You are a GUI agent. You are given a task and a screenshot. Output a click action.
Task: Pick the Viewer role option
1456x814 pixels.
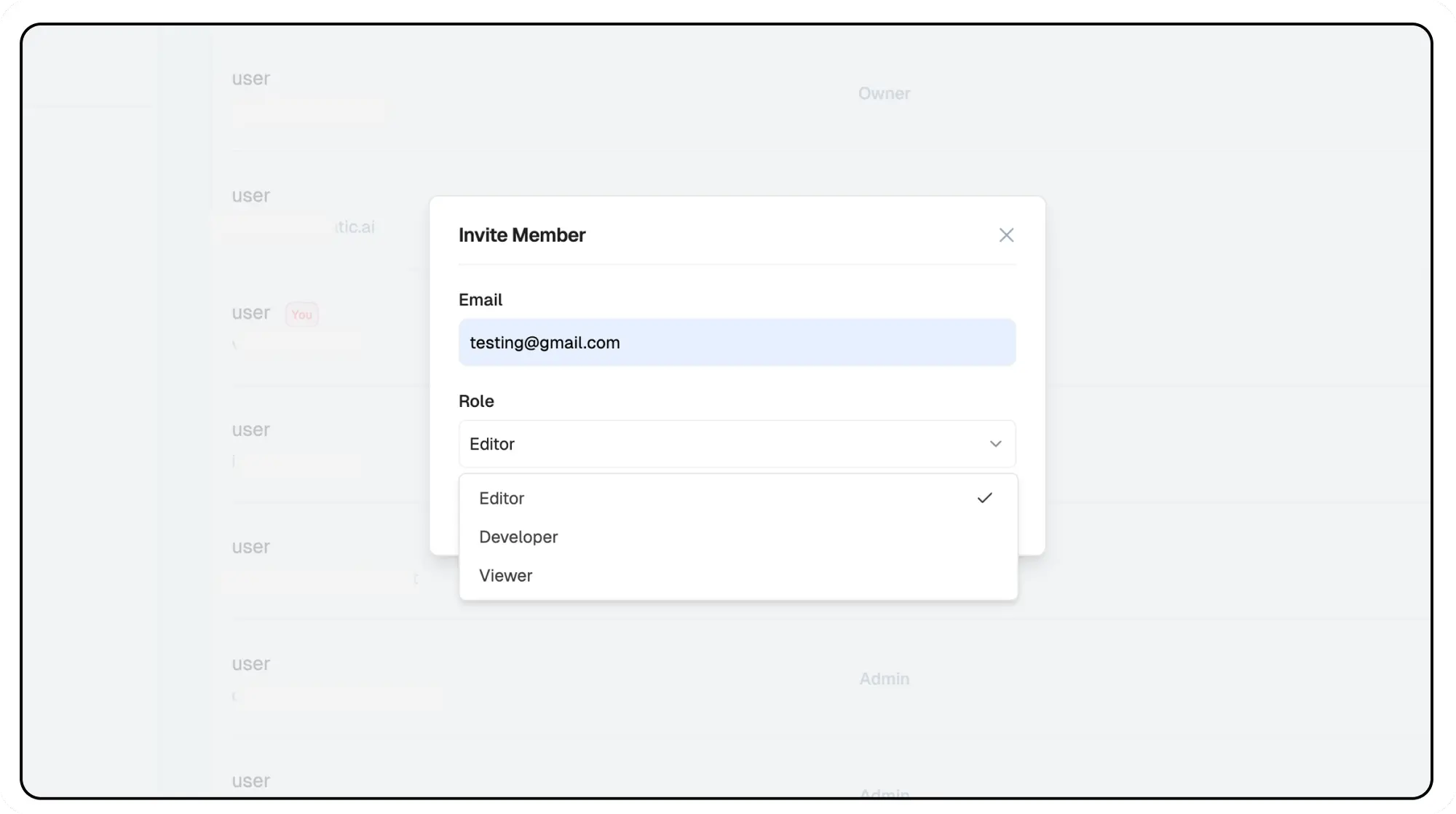coord(506,576)
